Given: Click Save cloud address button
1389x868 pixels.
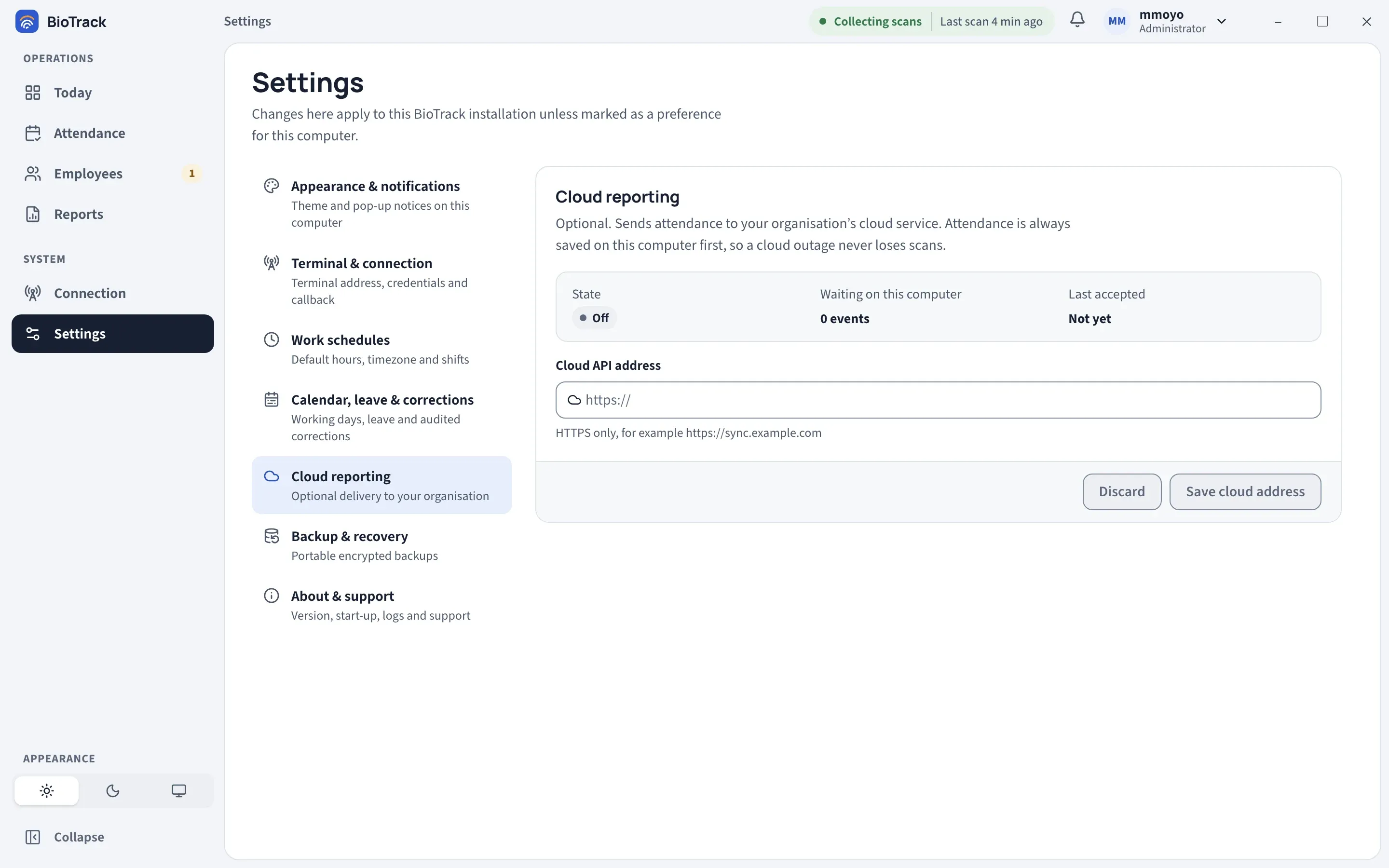Looking at the screenshot, I should pyautogui.click(x=1245, y=491).
